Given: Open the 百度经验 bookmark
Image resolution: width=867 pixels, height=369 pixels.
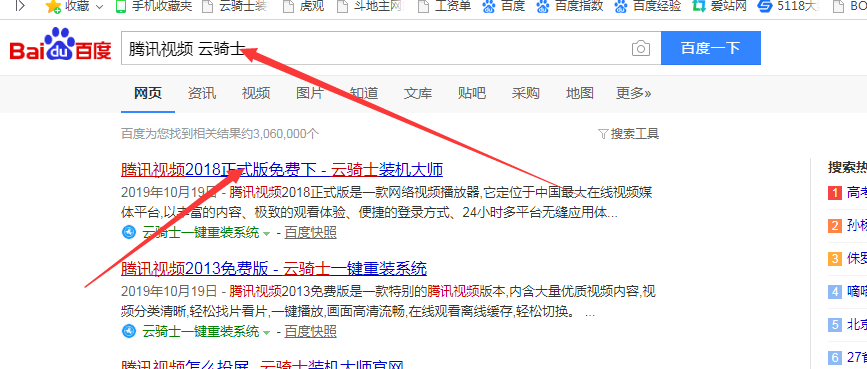Looking at the screenshot, I should 647,7.
